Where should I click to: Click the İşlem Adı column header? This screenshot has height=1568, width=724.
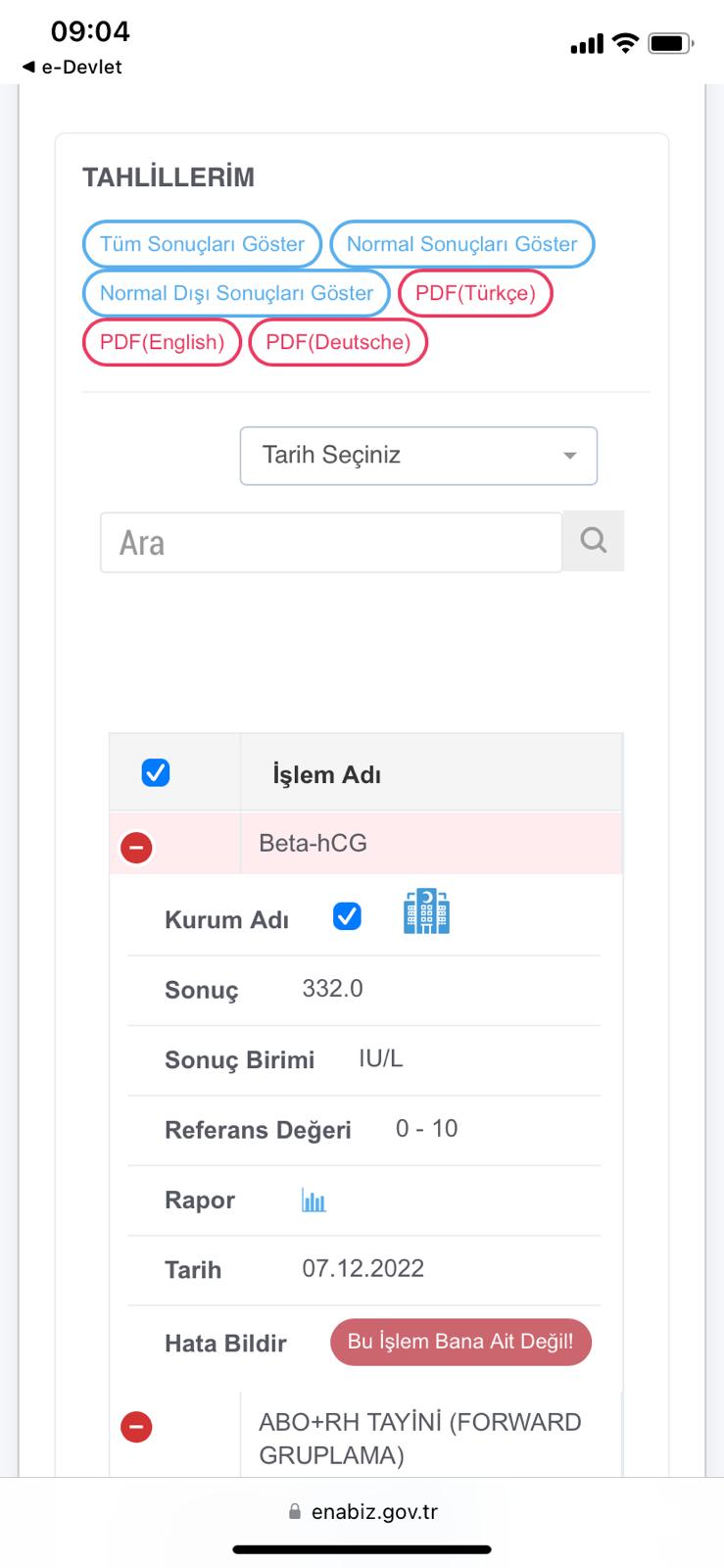(327, 774)
